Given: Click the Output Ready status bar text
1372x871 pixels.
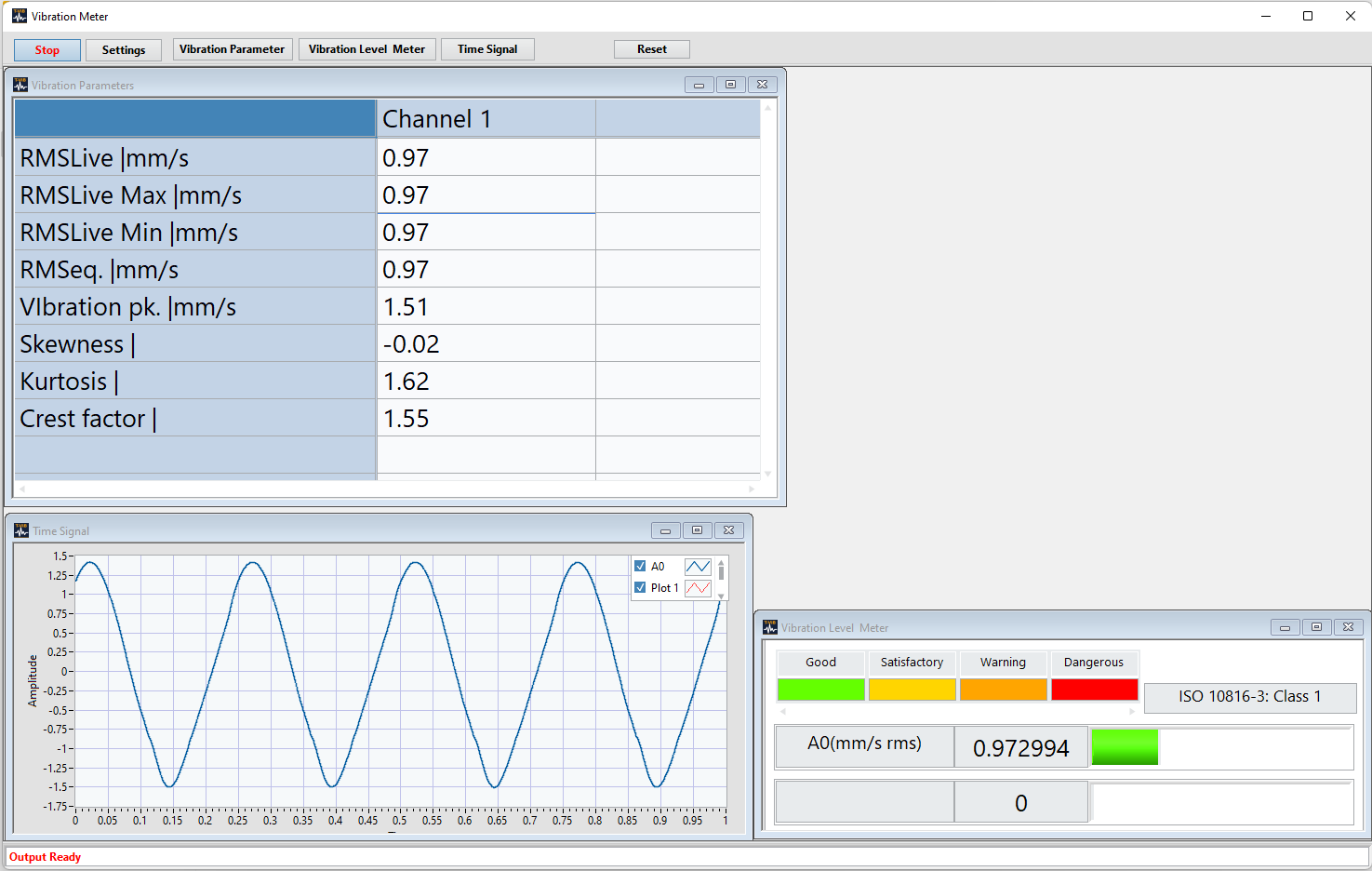Looking at the screenshot, I should click(x=46, y=857).
